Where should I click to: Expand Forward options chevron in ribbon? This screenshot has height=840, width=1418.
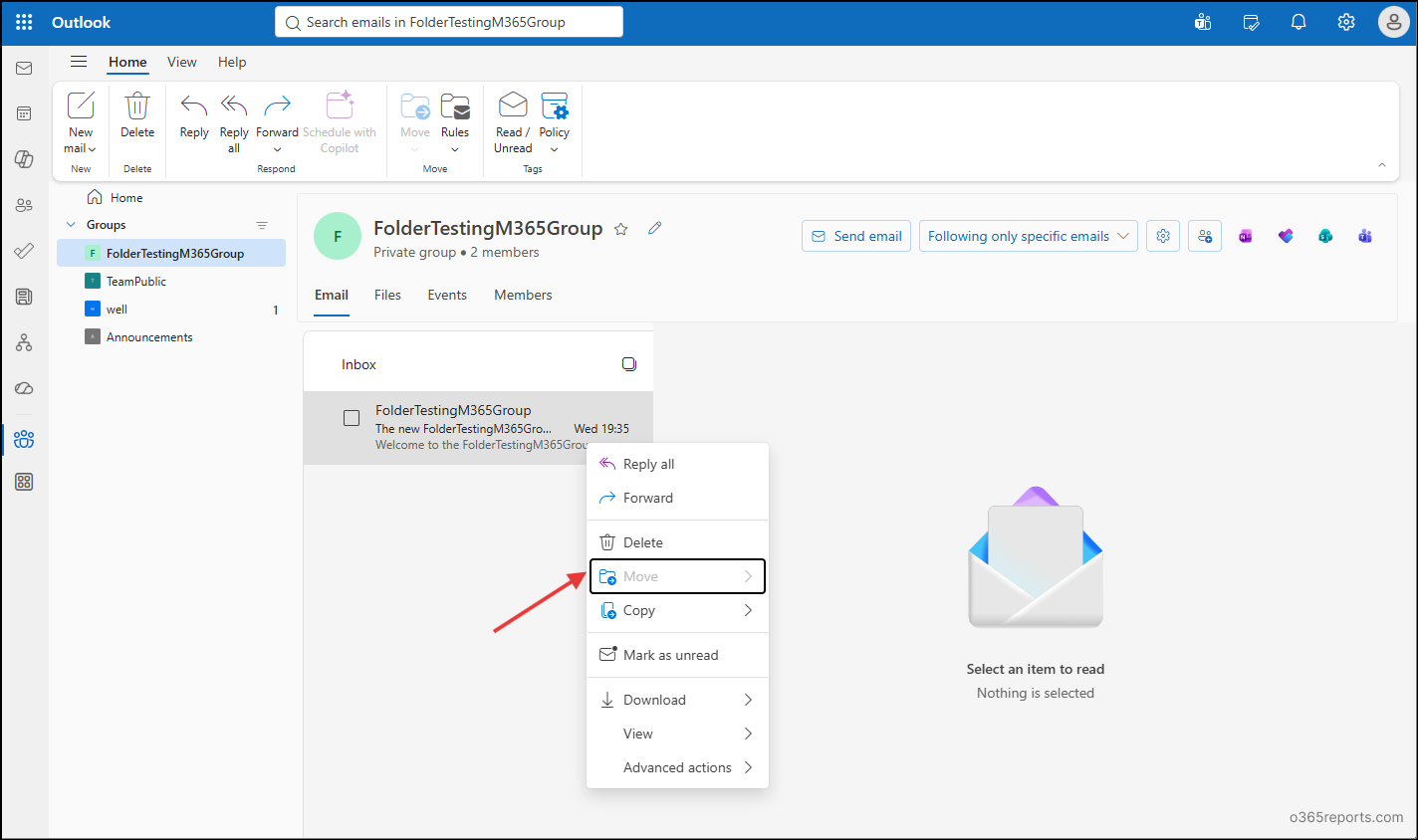click(277, 149)
